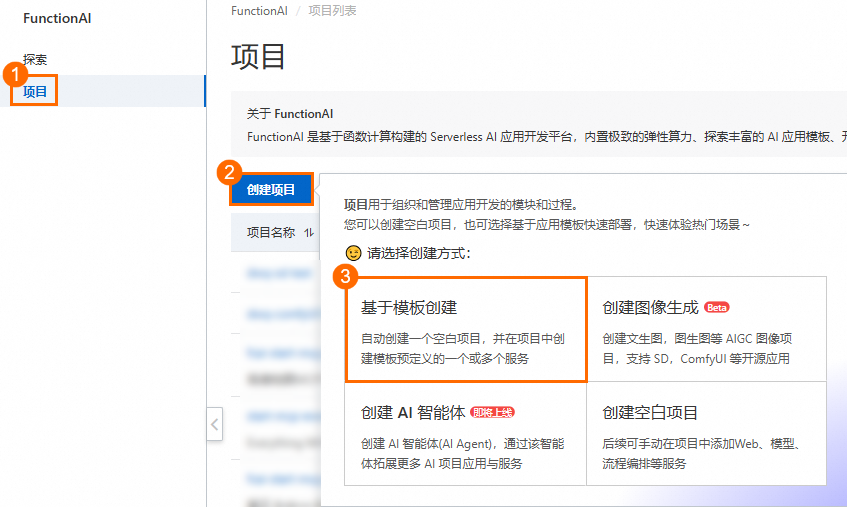The width and height of the screenshot is (847, 507).
Task: Click the 即将上线 badge
Action: pos(493,413)
